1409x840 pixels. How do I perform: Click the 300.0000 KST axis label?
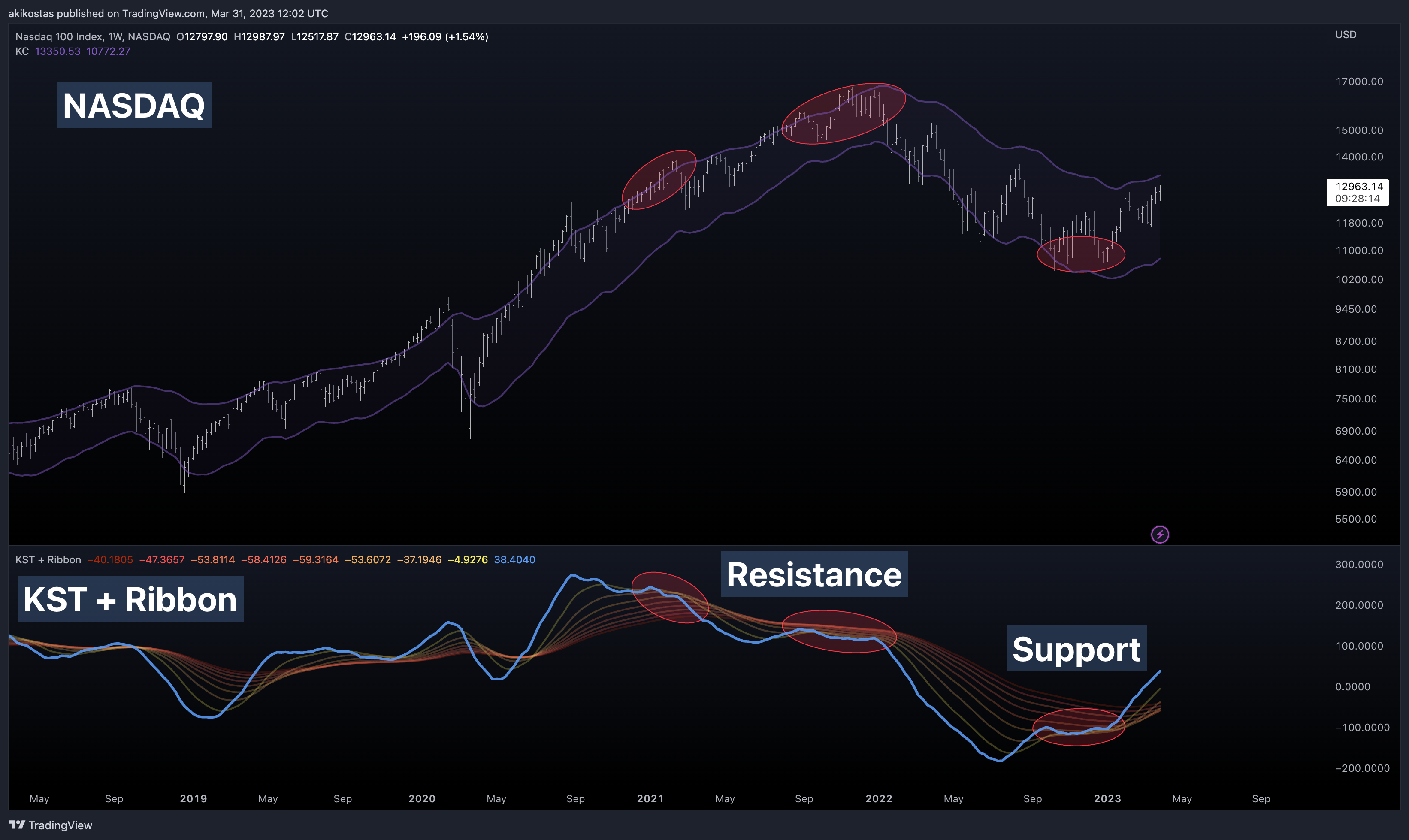click(1359, 564)
